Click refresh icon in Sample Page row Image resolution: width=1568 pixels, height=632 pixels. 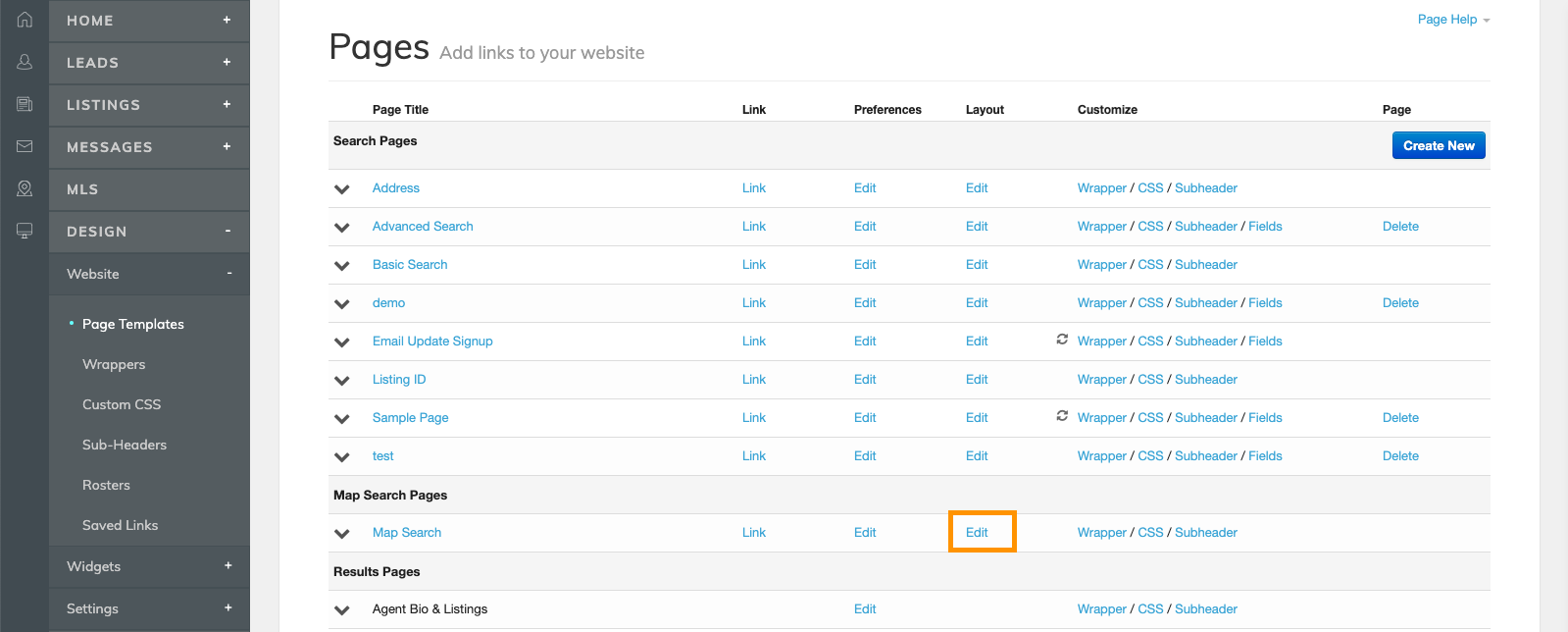(1062, 416)
